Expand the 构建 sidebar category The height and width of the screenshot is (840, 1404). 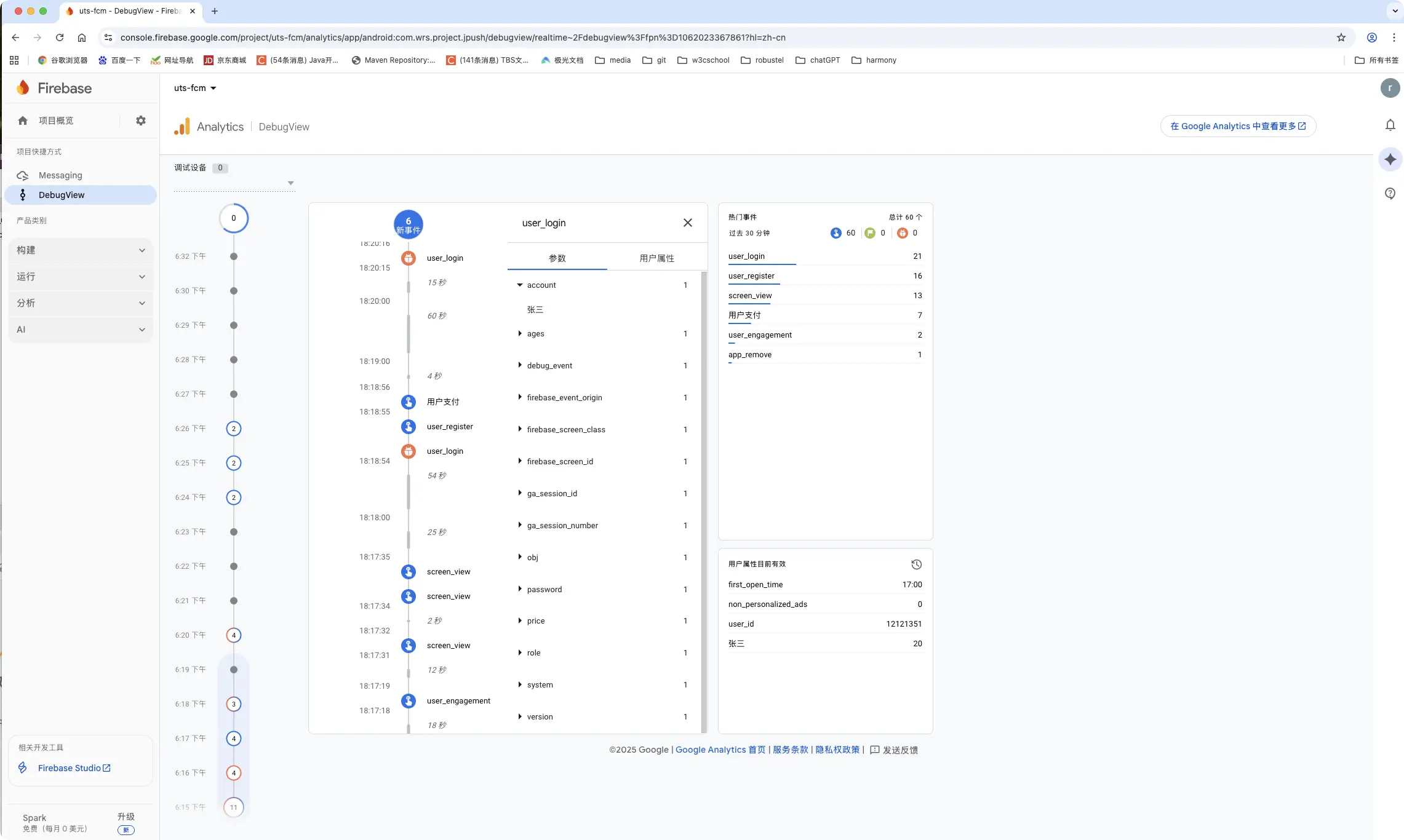pyautogui.click(x=81, y=250)
